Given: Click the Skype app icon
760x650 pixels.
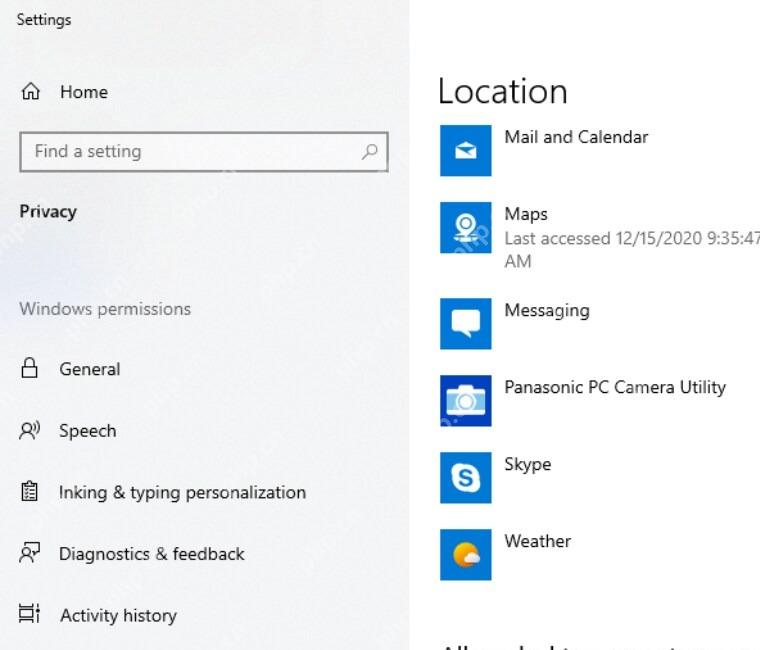Looking at the screenshot, I should [x=465, y=477].
